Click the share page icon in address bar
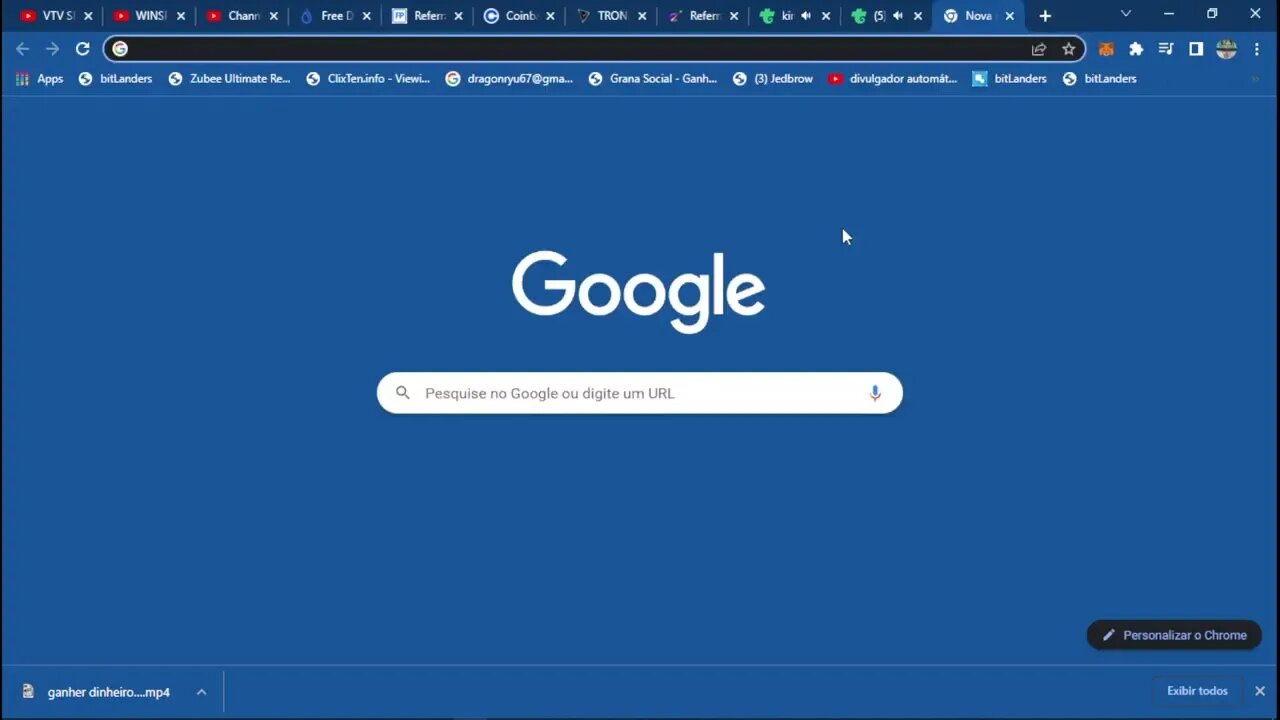 [x=1039, y=49]
